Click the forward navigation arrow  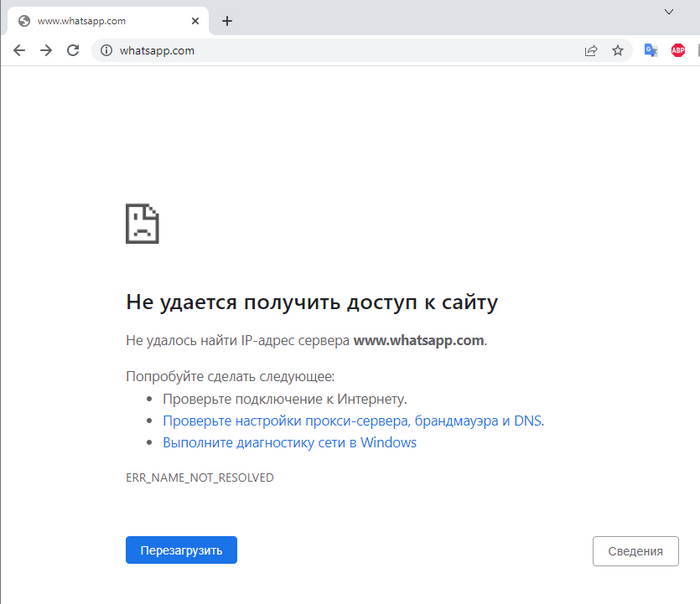pyautogui.click(x=46, y=50)
